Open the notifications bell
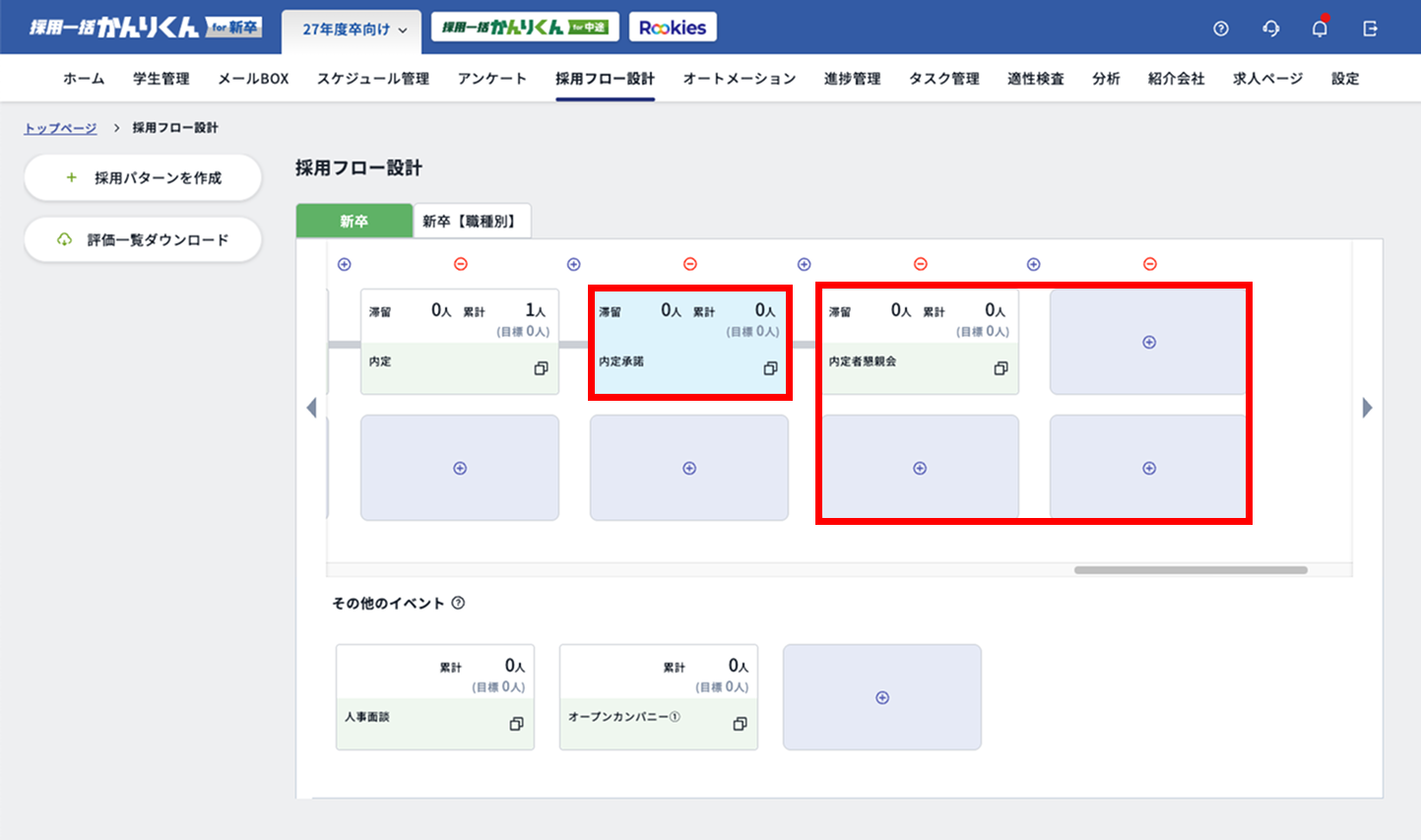Viewport: 1421px width, 840px height. point(1320,29)
